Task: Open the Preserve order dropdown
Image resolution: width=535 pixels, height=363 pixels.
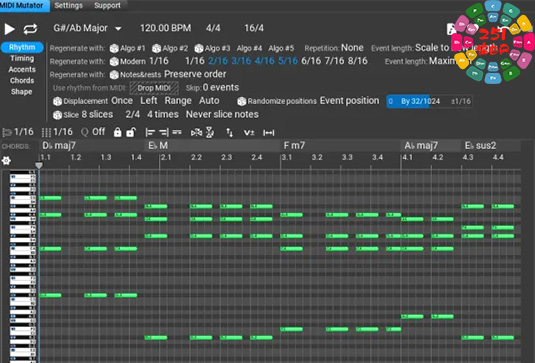Action: (195, 74)
